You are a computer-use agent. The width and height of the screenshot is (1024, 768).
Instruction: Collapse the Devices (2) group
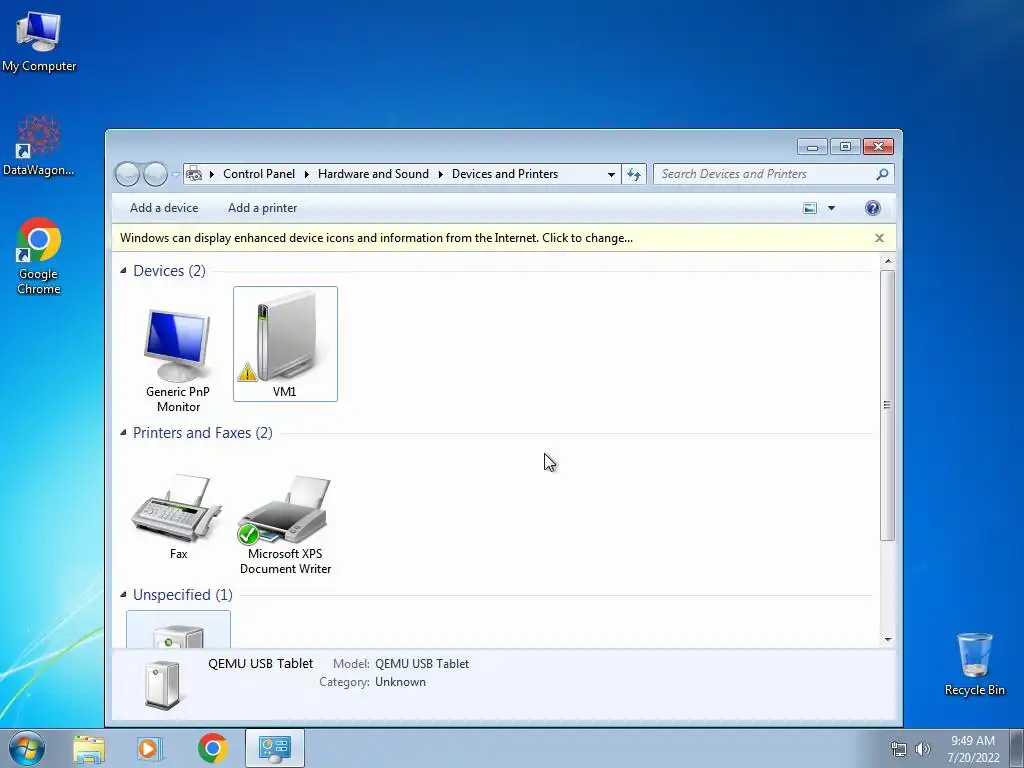(123, 270)
